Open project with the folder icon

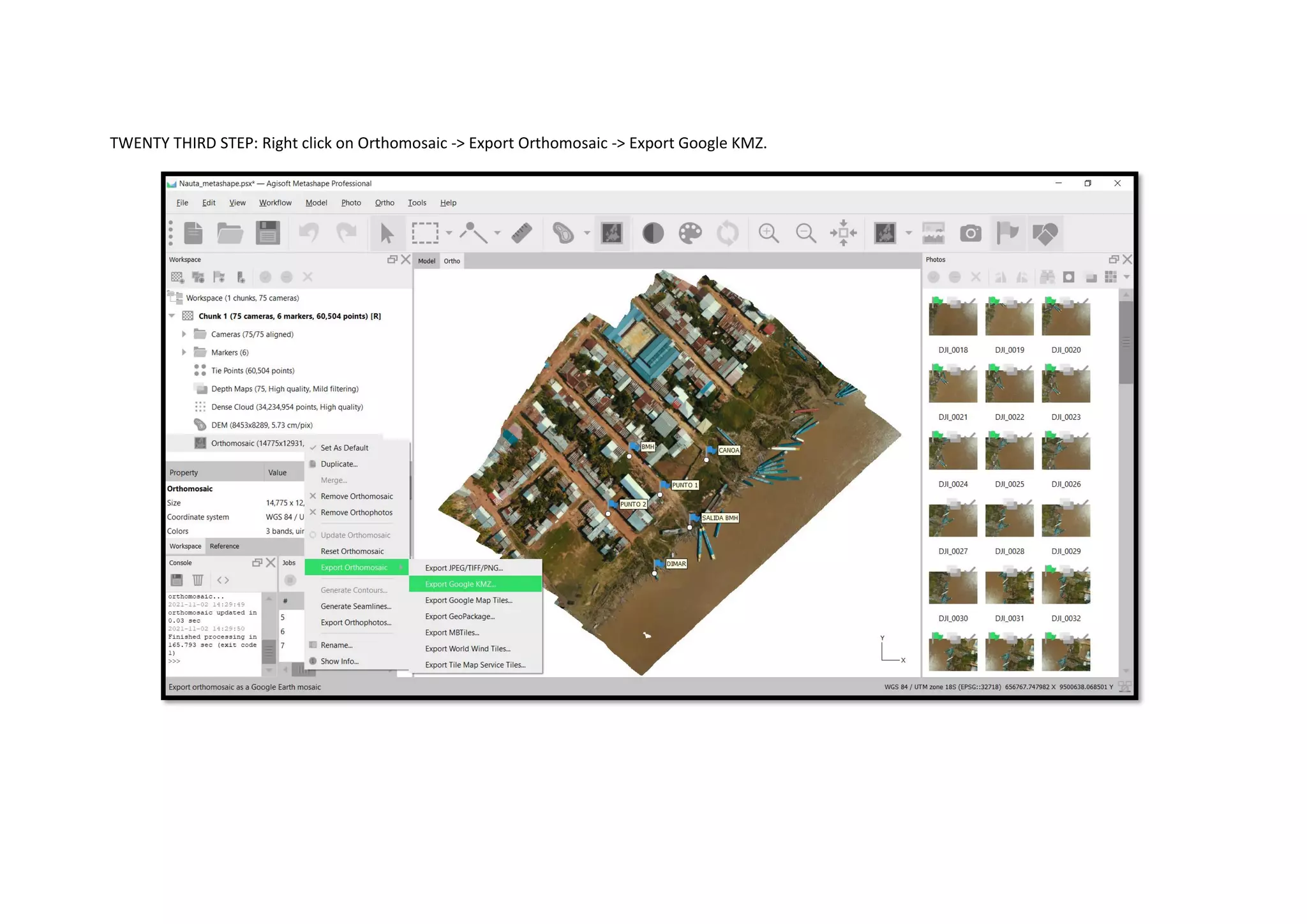click(230, 233)
